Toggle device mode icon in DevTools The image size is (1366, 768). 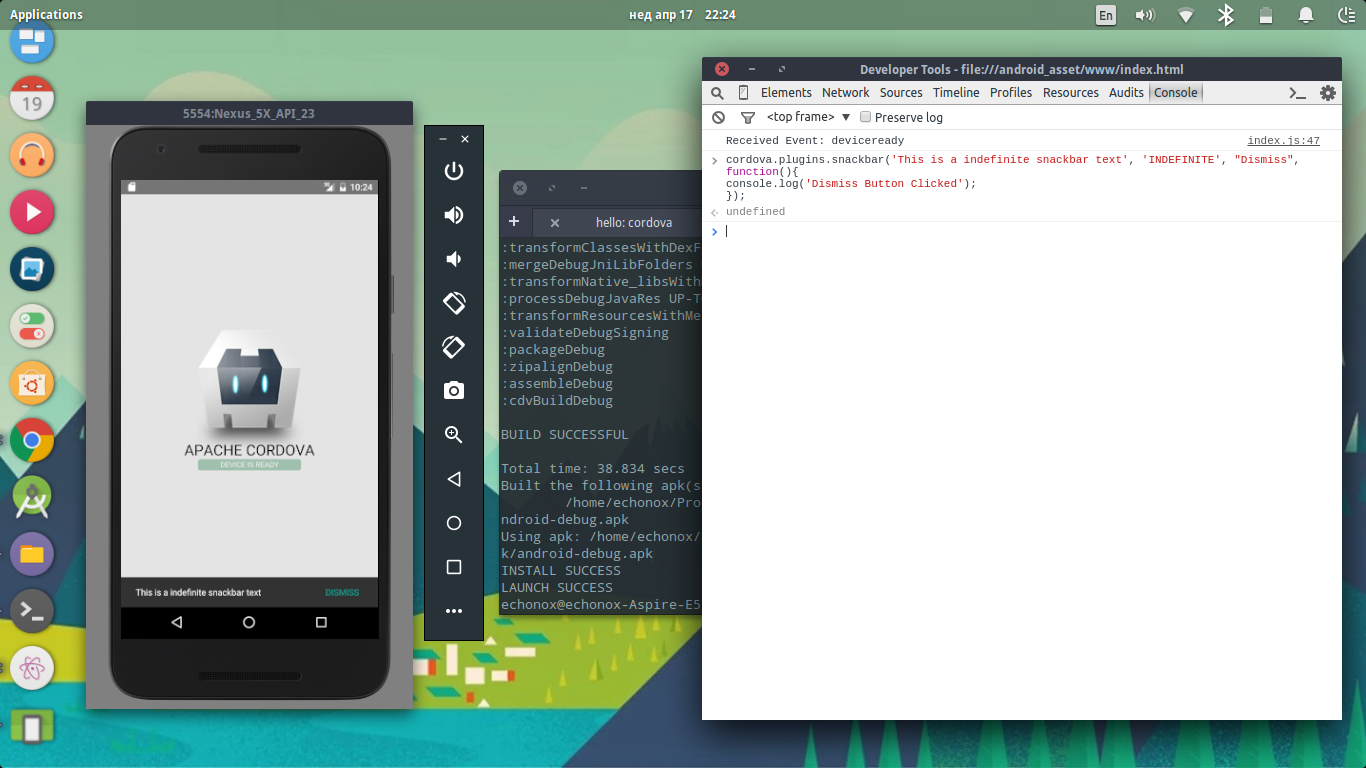click(x=743, y=93)
